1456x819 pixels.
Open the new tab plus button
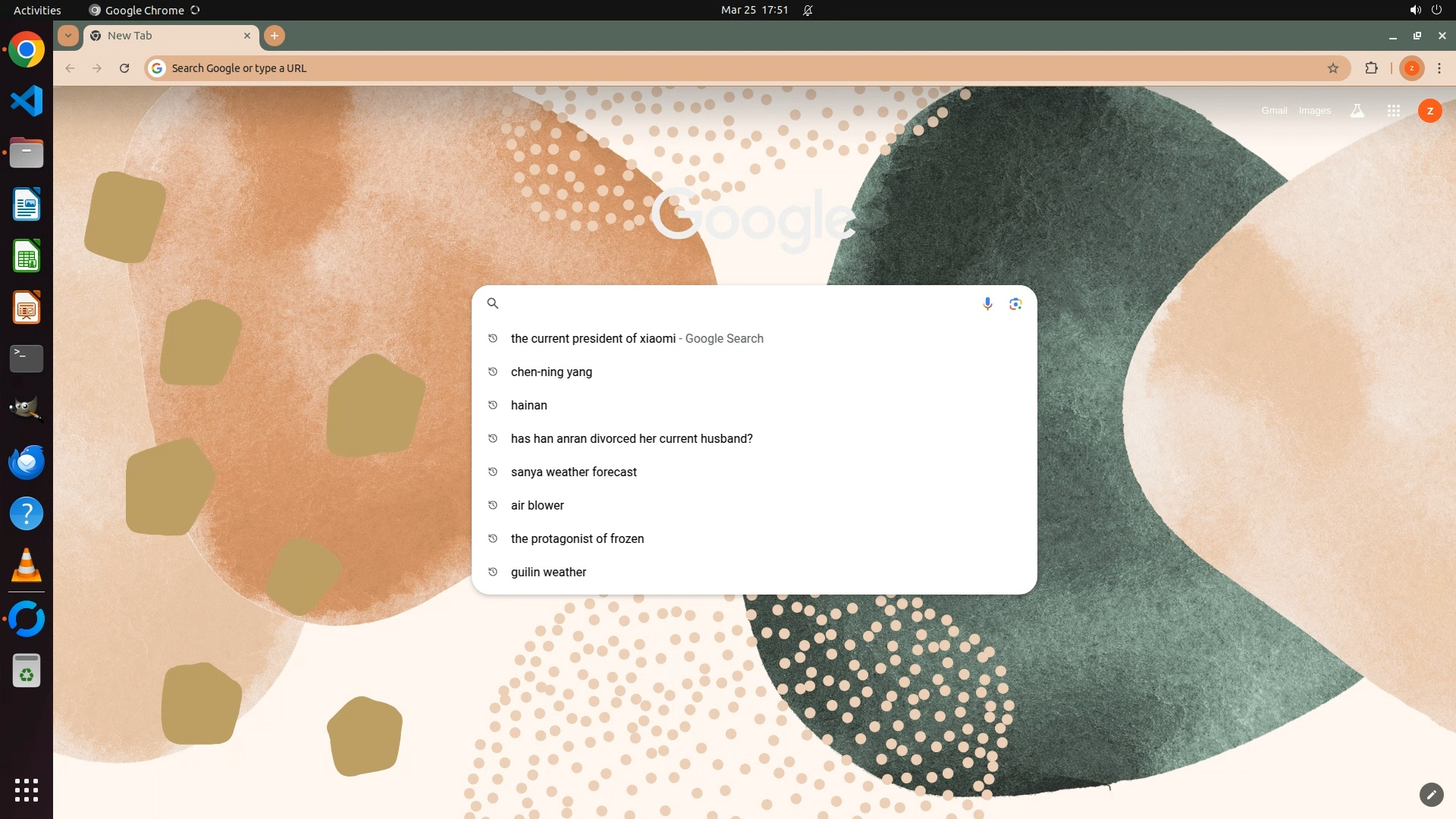click(275, 36)
